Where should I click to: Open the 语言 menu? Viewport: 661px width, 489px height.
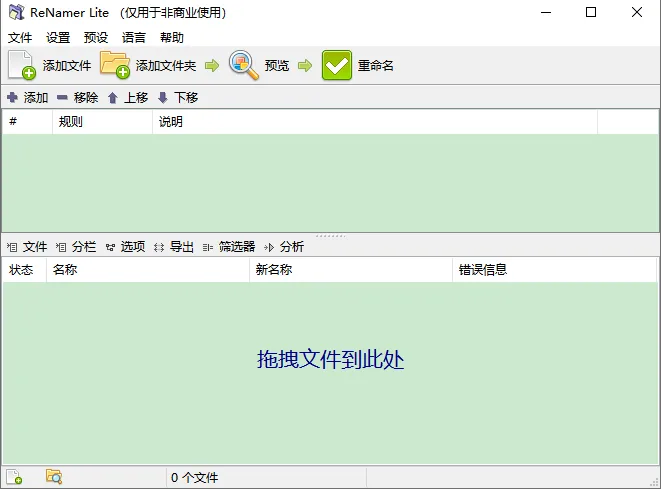click(x=134, y=38)
